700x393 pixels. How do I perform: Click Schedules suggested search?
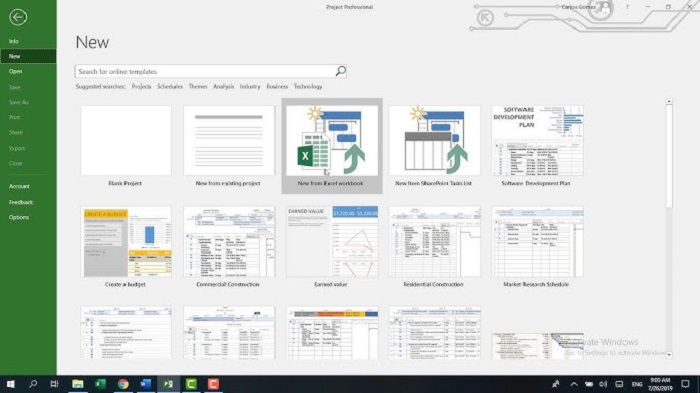[170, 87]
